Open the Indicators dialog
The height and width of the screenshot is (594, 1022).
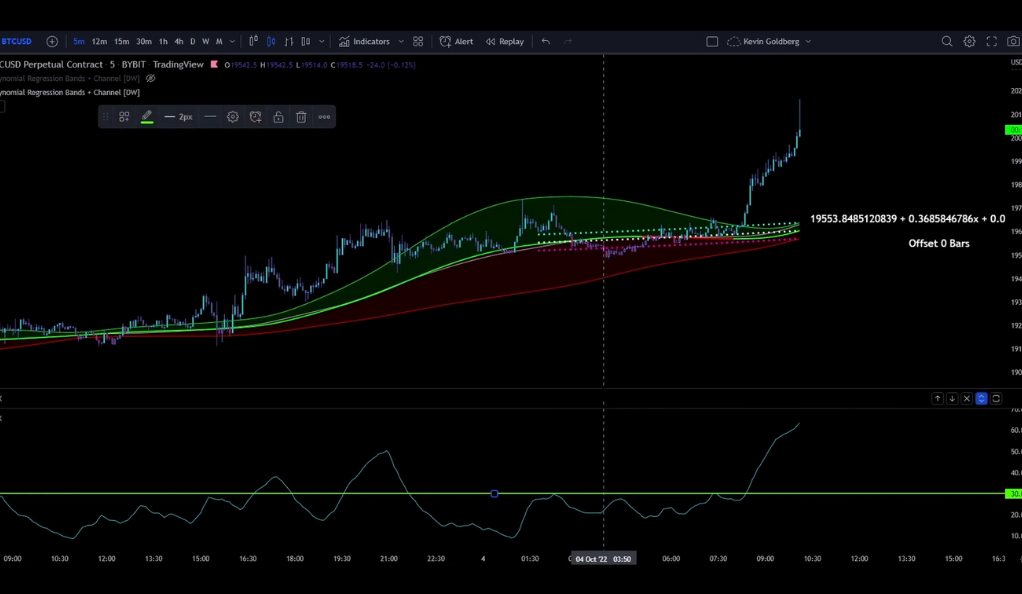point(364,41)
